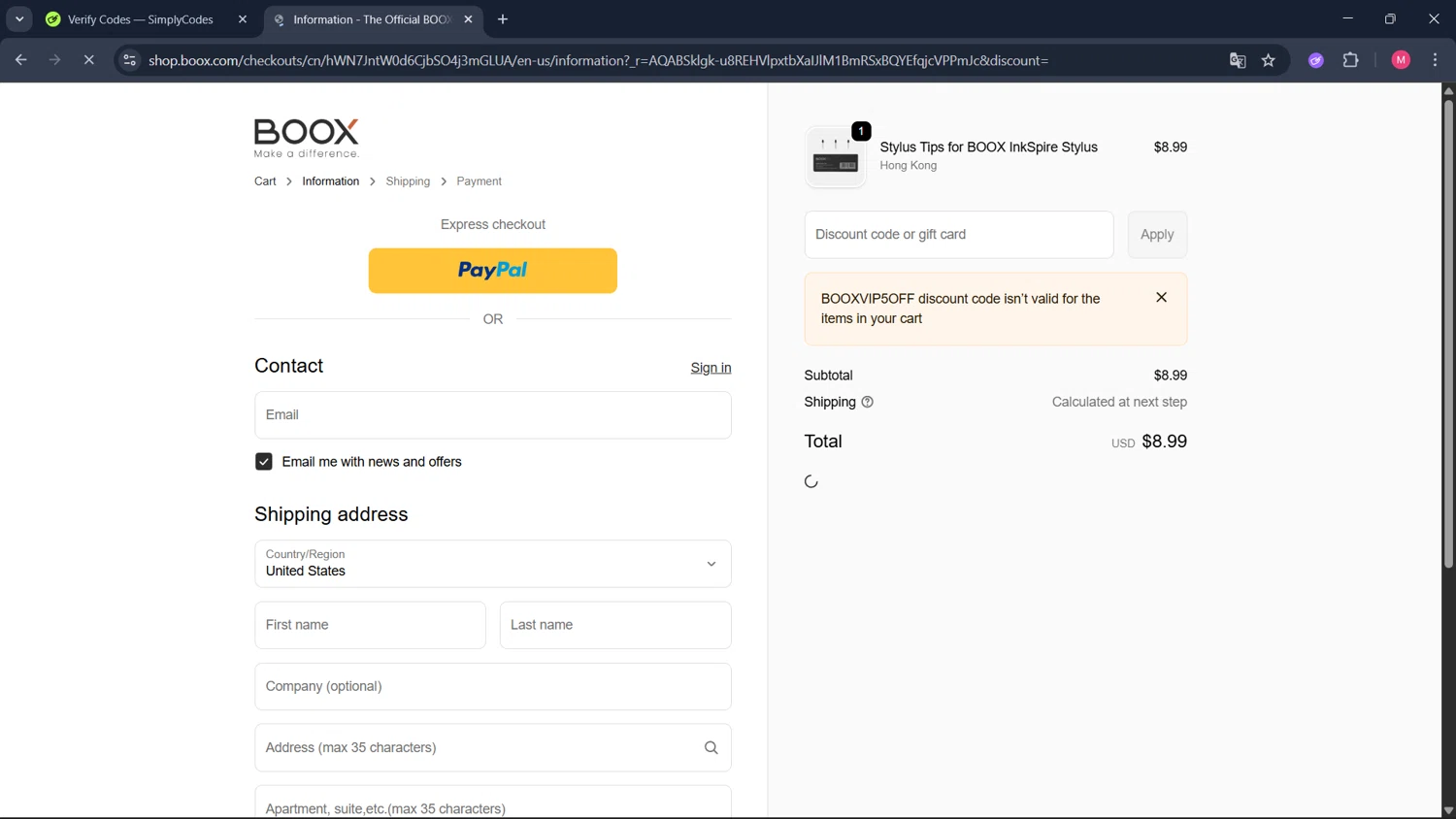Focus the Email field
1456x819 pixels.
coord(493,415)
